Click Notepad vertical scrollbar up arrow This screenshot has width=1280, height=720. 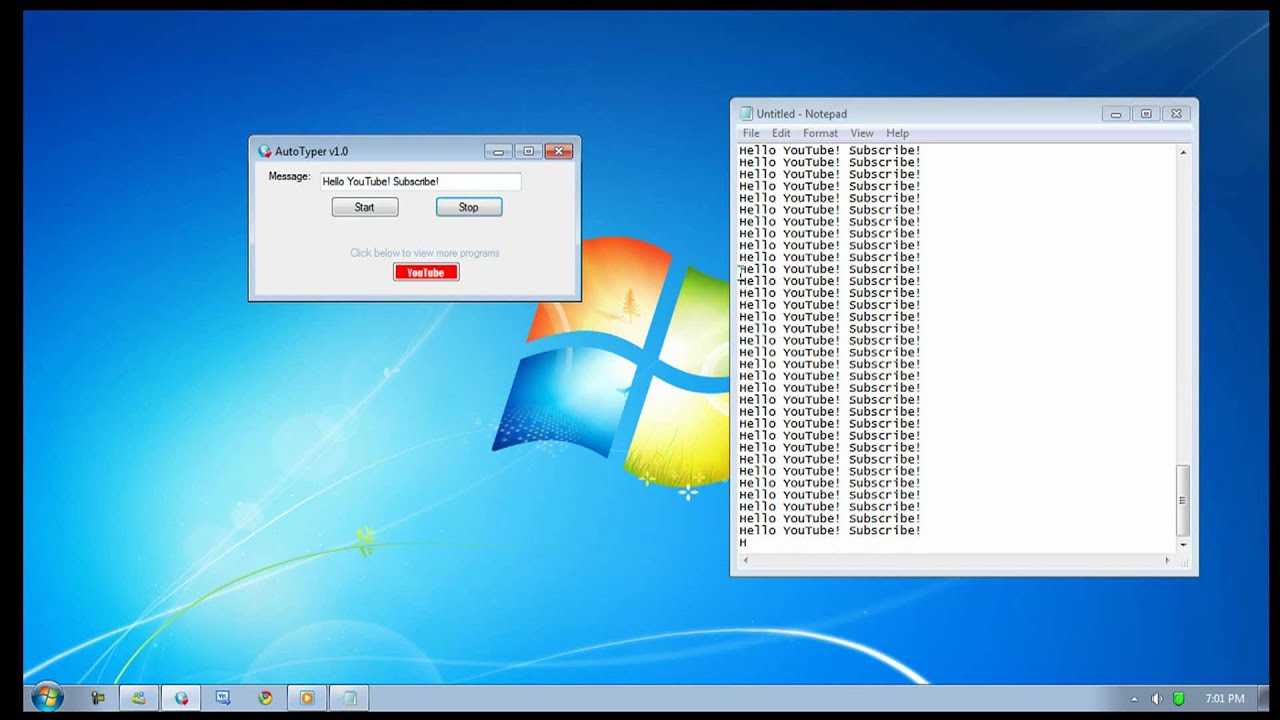[x=1183, y=152]
